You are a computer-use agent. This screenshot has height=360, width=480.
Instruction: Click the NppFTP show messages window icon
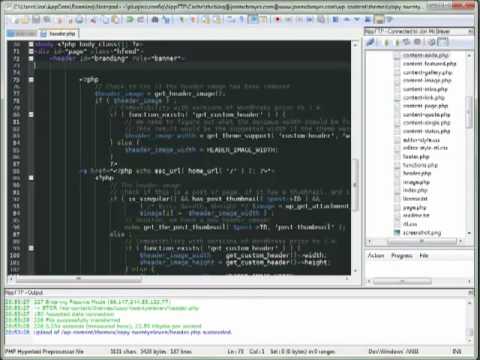pos(443,42)
